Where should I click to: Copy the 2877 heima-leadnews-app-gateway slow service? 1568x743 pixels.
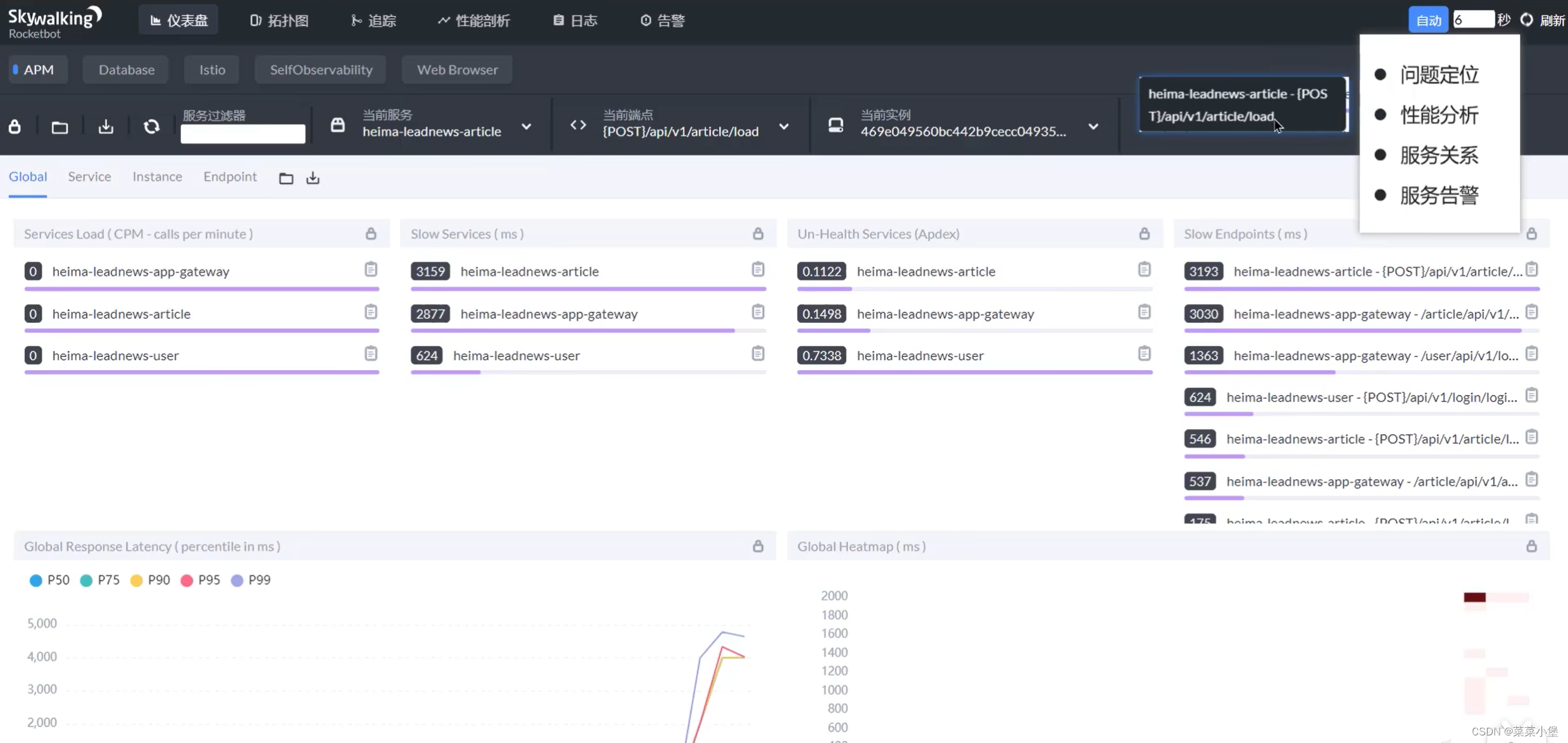tap(758, 312)
